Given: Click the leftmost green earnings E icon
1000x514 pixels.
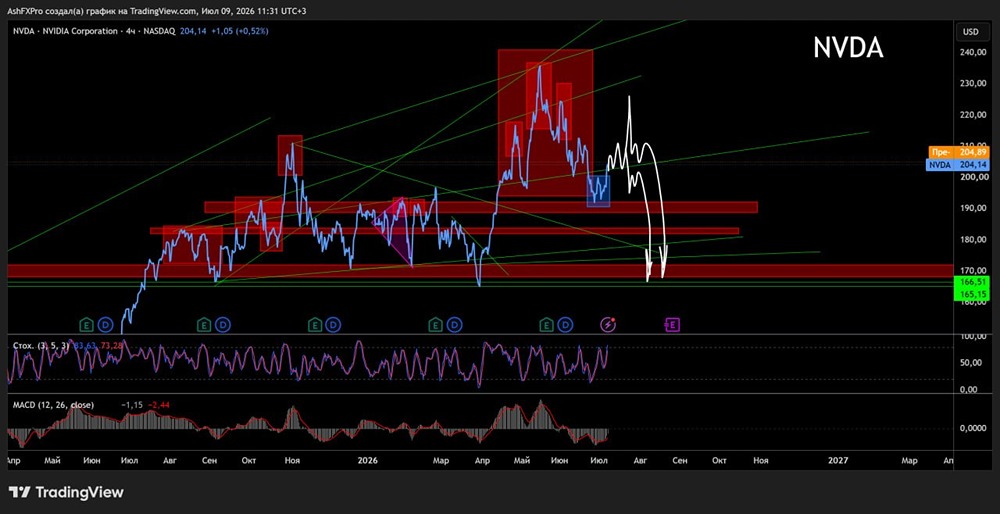Looking at the screenshot, I should [x=87, y=326].
